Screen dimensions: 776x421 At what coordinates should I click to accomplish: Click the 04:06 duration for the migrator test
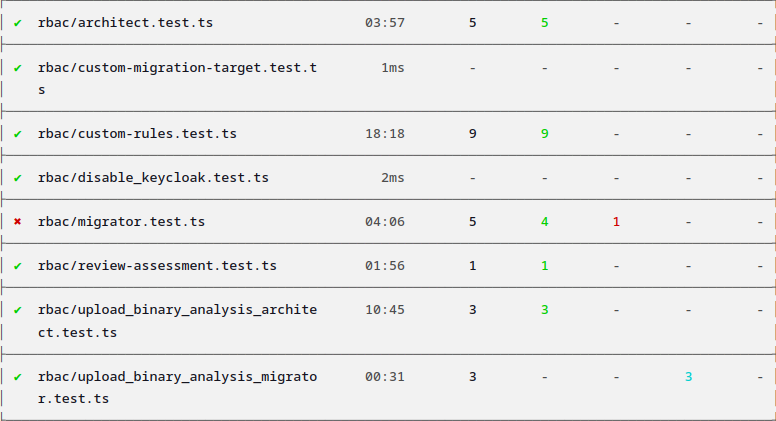385,221
